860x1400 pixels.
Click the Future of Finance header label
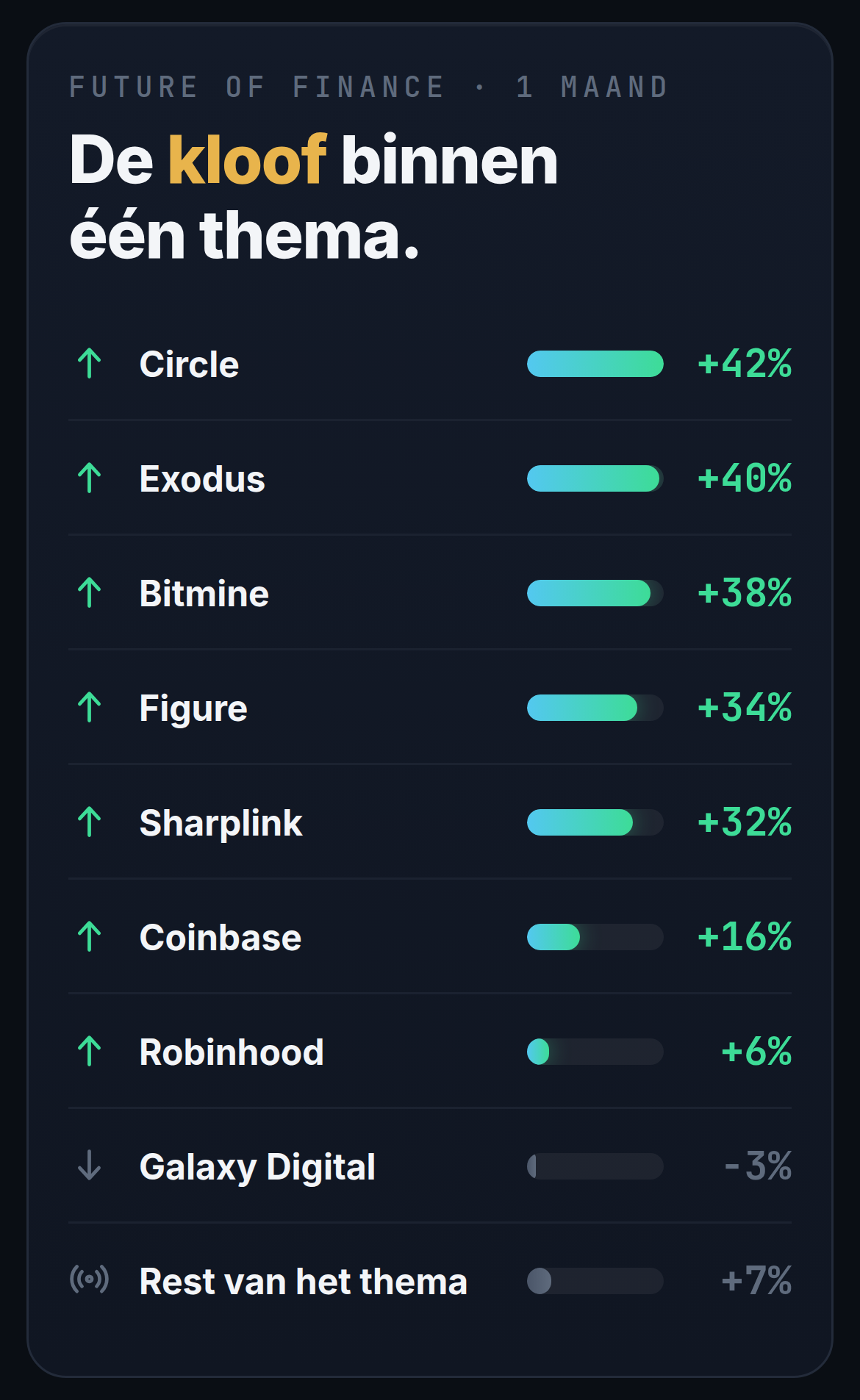[257, 87]
